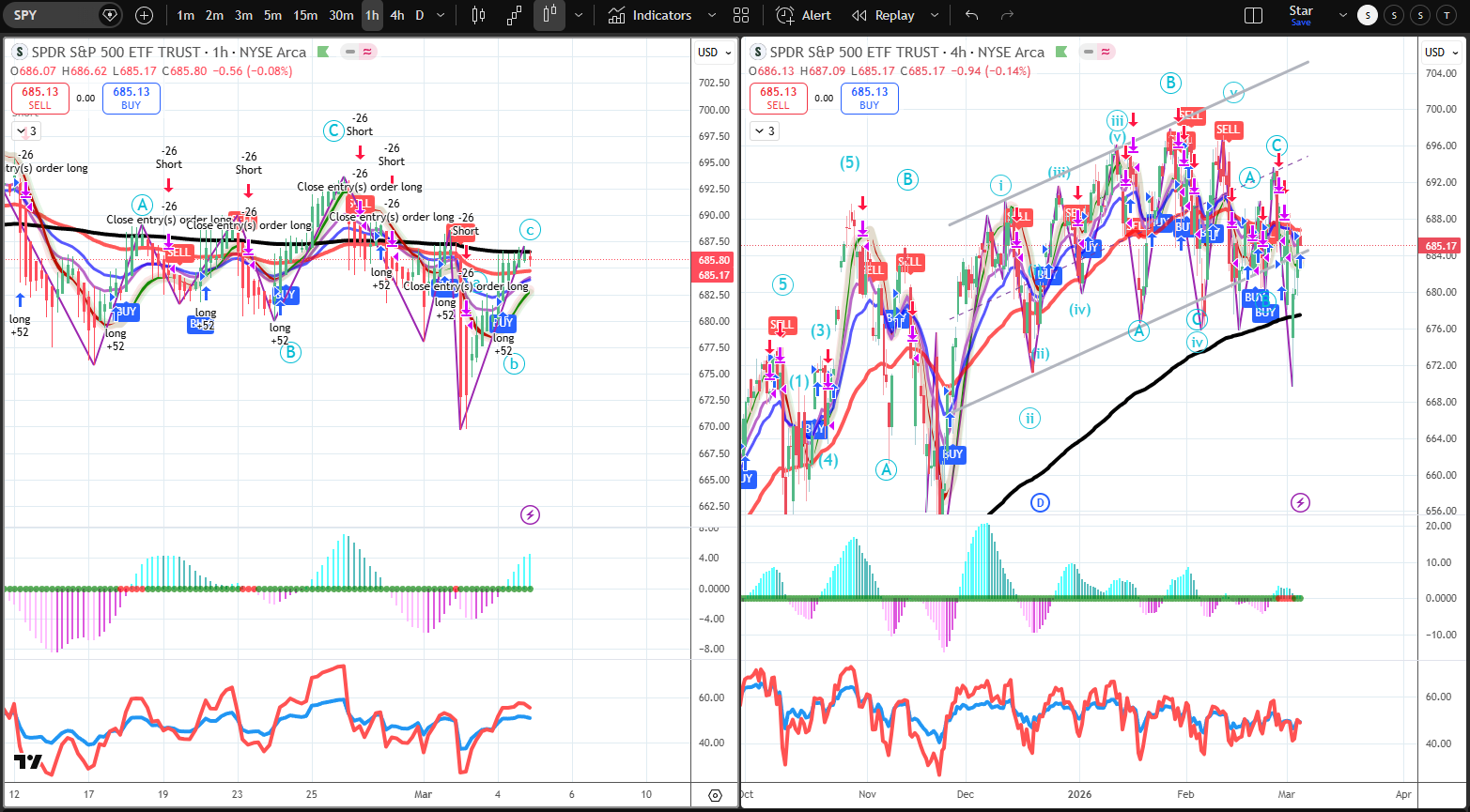Open USD currency dropdown on 4h chart

point(1441,53)
